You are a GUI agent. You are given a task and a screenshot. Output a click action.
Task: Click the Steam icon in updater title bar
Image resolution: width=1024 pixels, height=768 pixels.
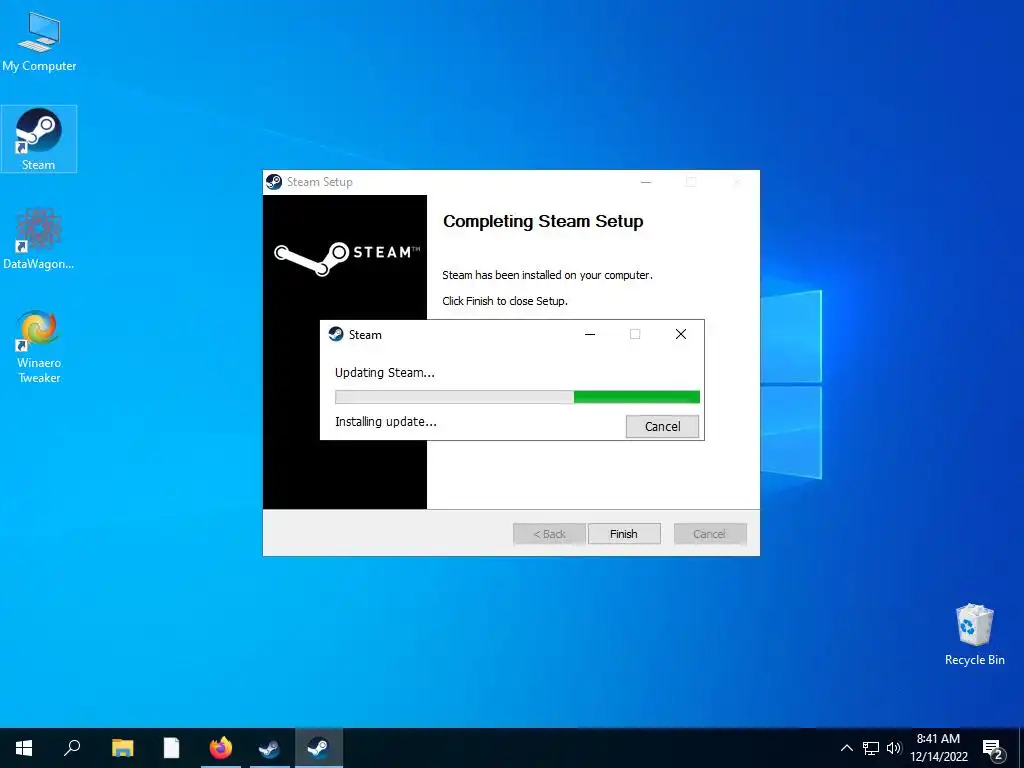point(336,334)
